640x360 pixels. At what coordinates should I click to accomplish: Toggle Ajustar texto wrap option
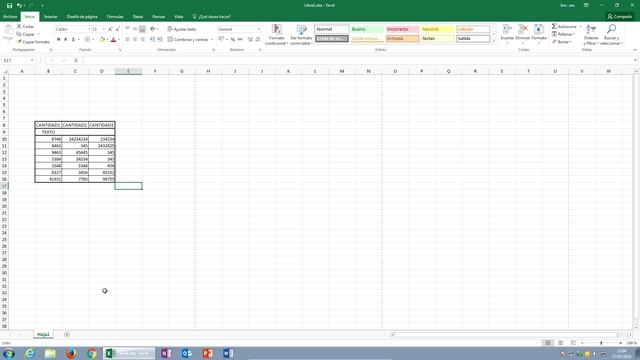pos(182,29)
